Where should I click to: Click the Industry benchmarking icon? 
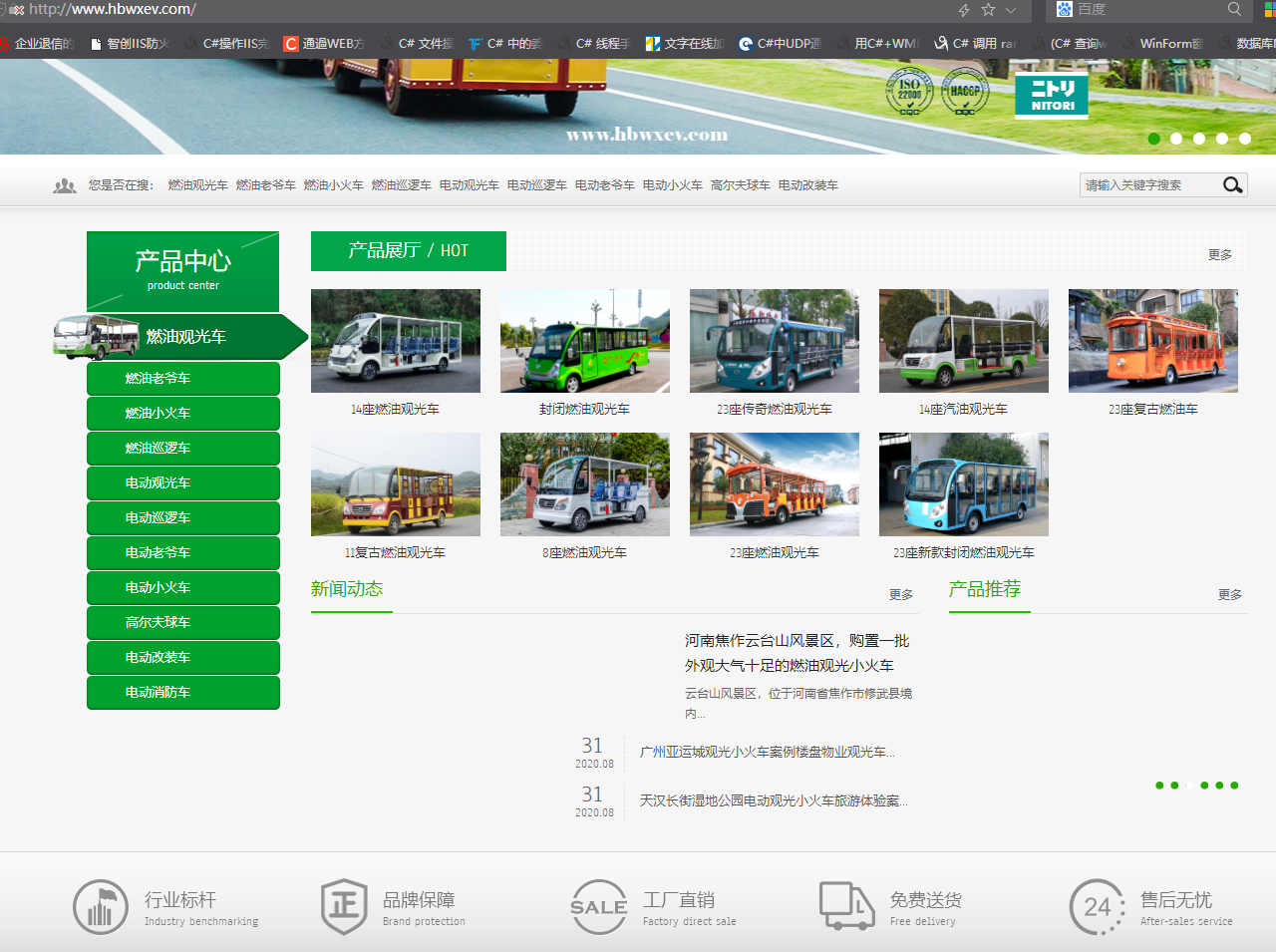[101, 907]
